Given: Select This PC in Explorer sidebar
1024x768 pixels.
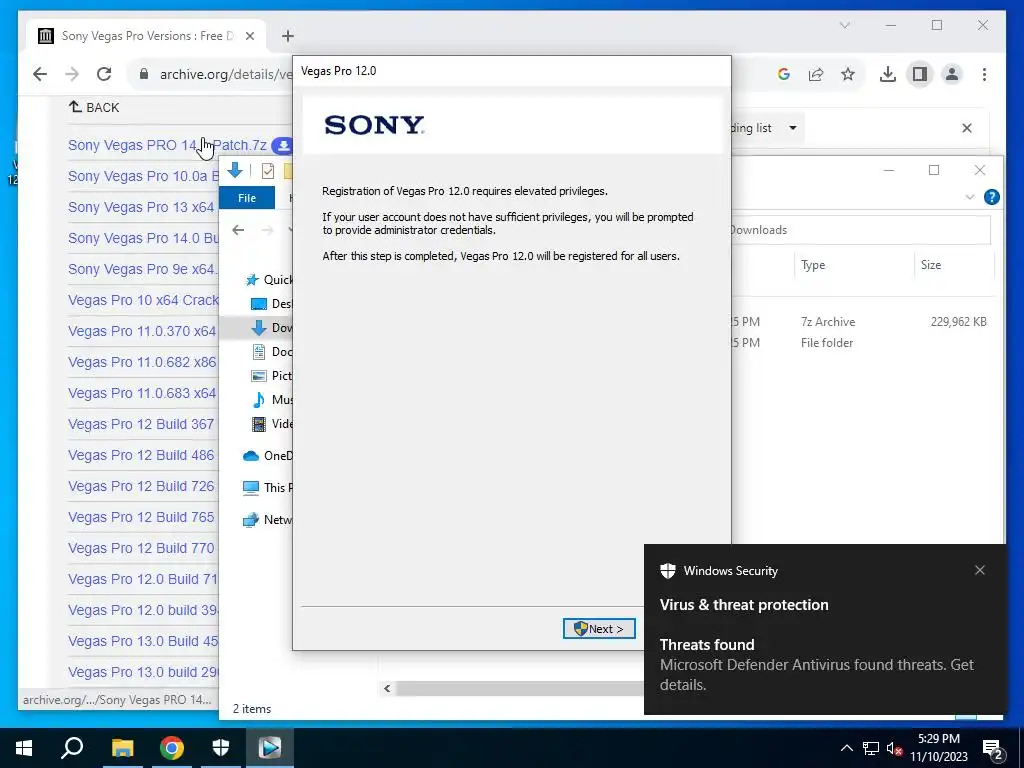Looking at the screenshot, I should point(268,488).
